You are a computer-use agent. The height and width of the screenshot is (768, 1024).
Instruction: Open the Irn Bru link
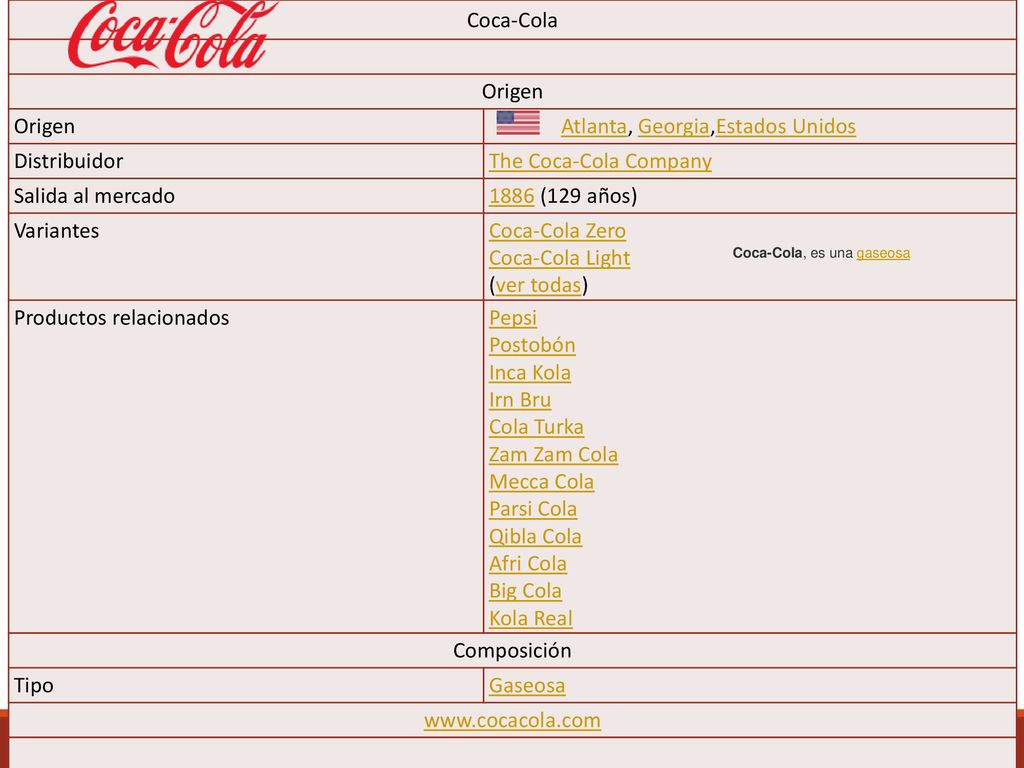520,400
